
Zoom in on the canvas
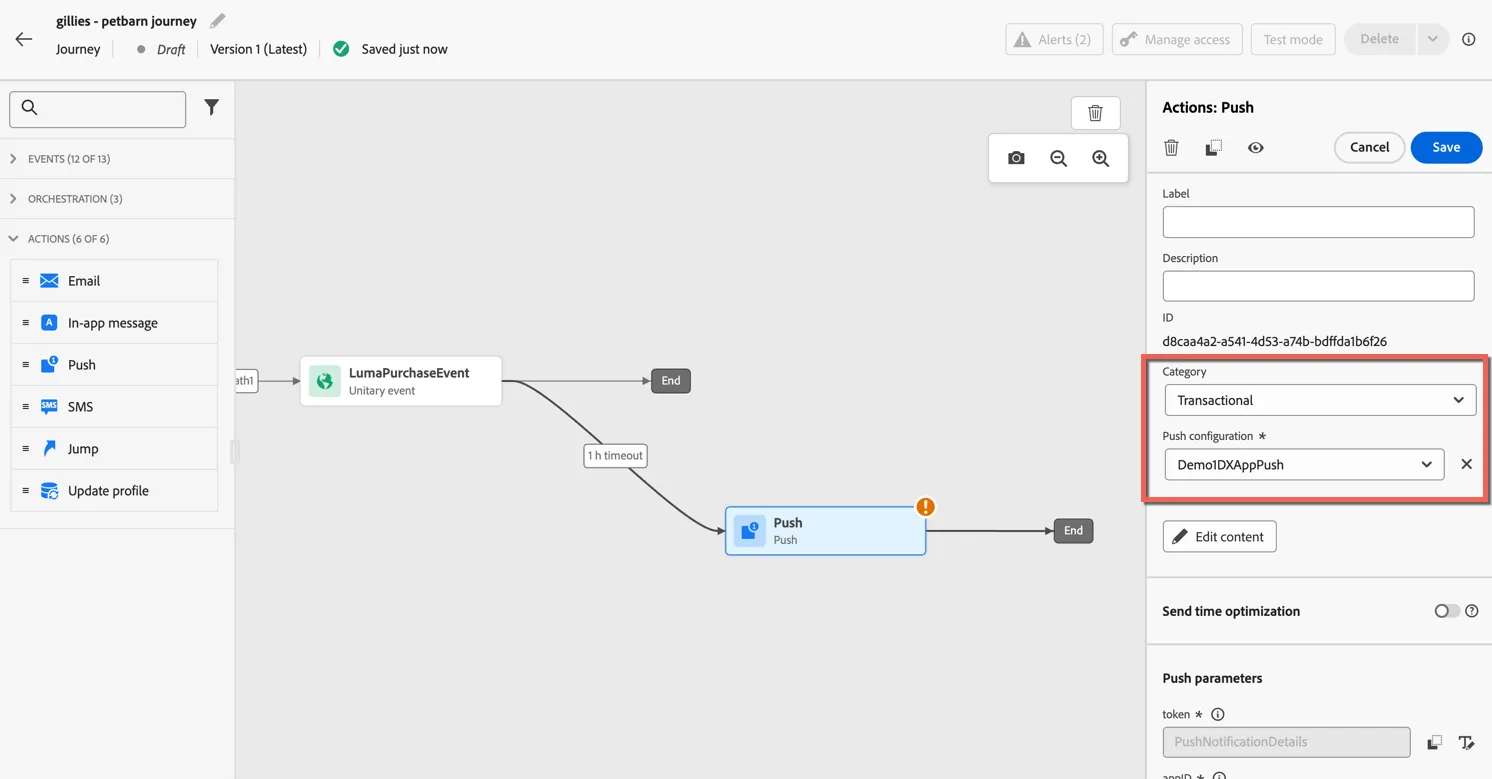(x=1100, y=158)
